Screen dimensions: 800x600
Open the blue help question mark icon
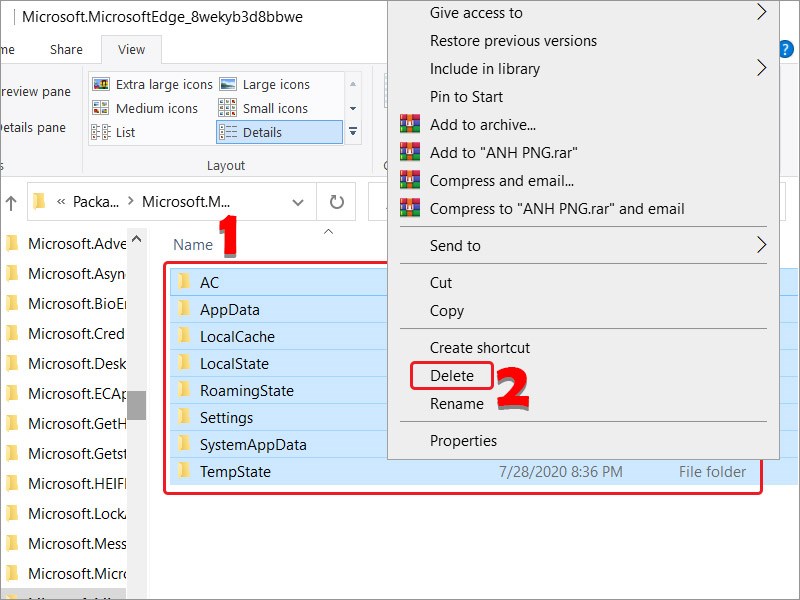click(x=786, y=49)
